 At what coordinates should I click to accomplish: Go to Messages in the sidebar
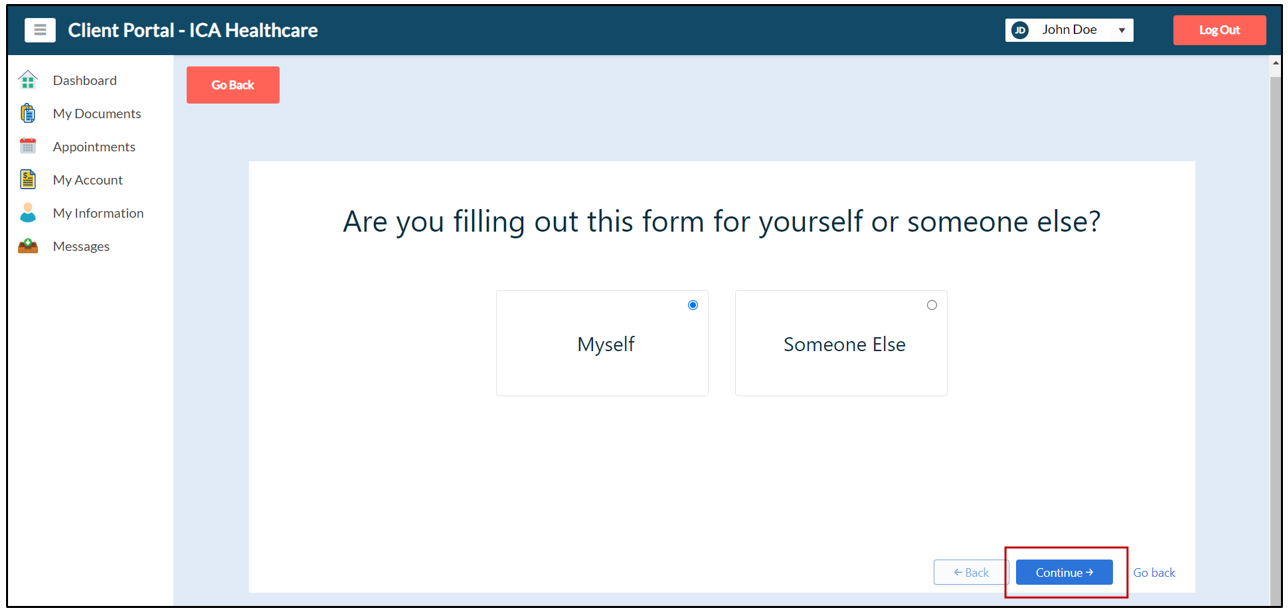pos(81,246)
